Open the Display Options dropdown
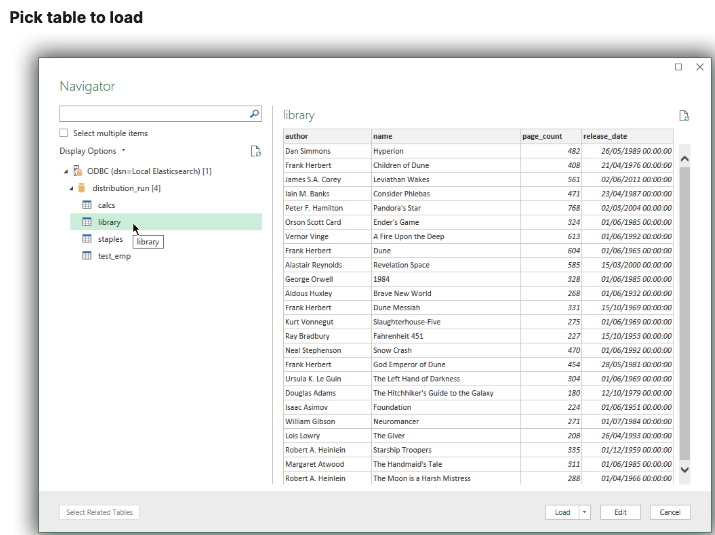Screen dimensions: 715x535 coord(92,151)
